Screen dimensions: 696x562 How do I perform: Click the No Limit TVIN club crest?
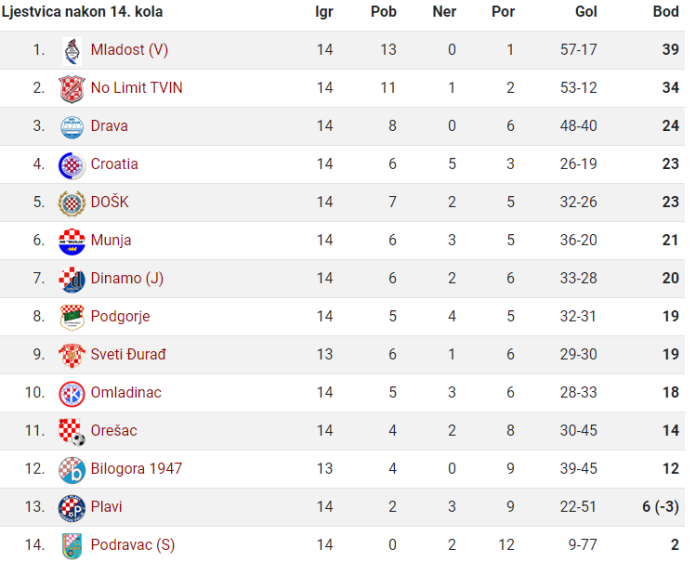coord(72,89)
